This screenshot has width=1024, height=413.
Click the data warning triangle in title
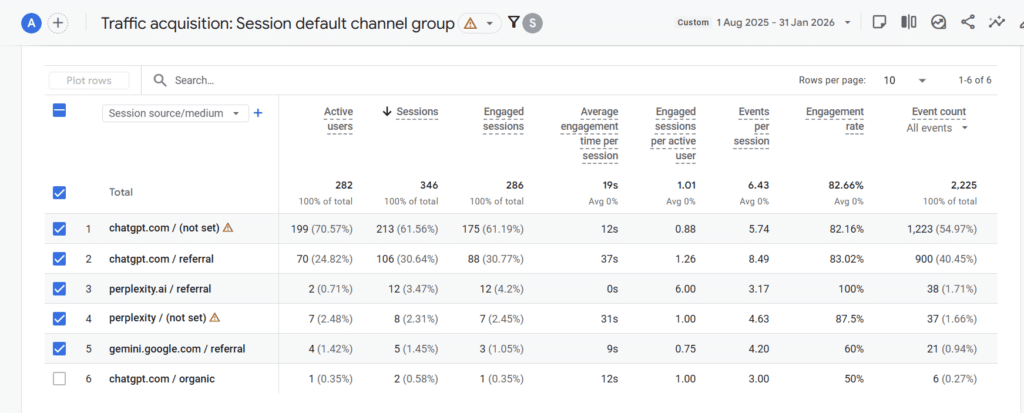(471, 23)
